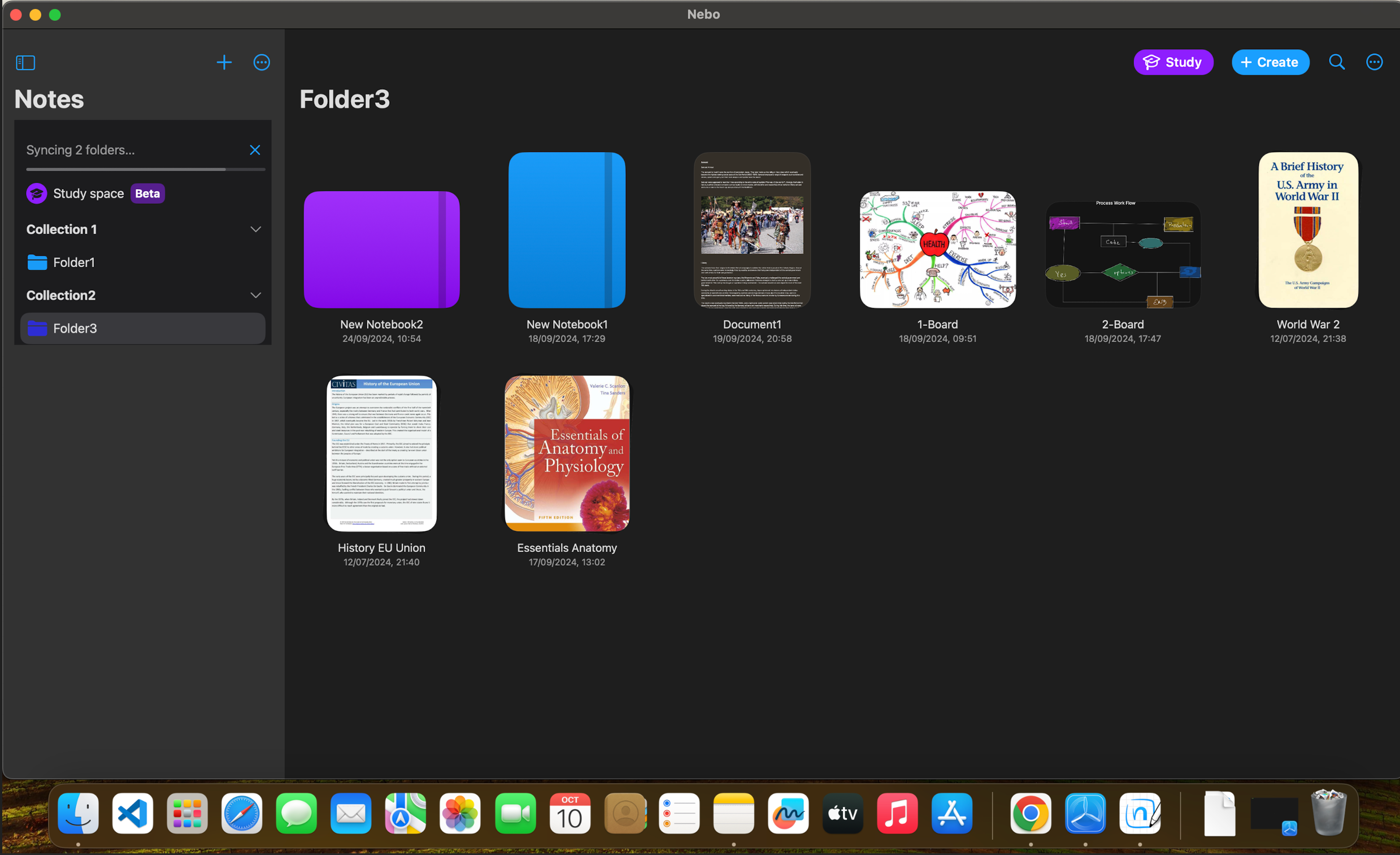Collapse the Collection 1 chevron
1400x855 pixels.
click(256, 229)
